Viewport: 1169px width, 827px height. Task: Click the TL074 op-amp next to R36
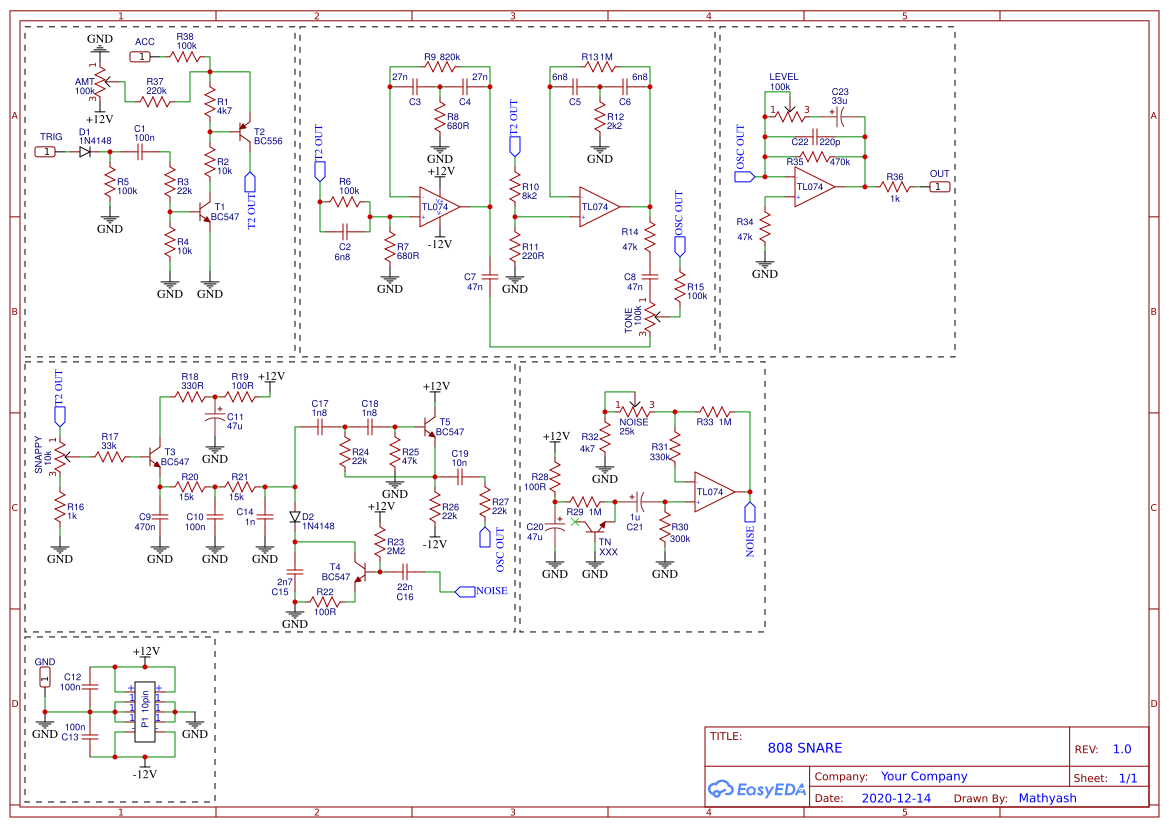[x=813, y=187]
